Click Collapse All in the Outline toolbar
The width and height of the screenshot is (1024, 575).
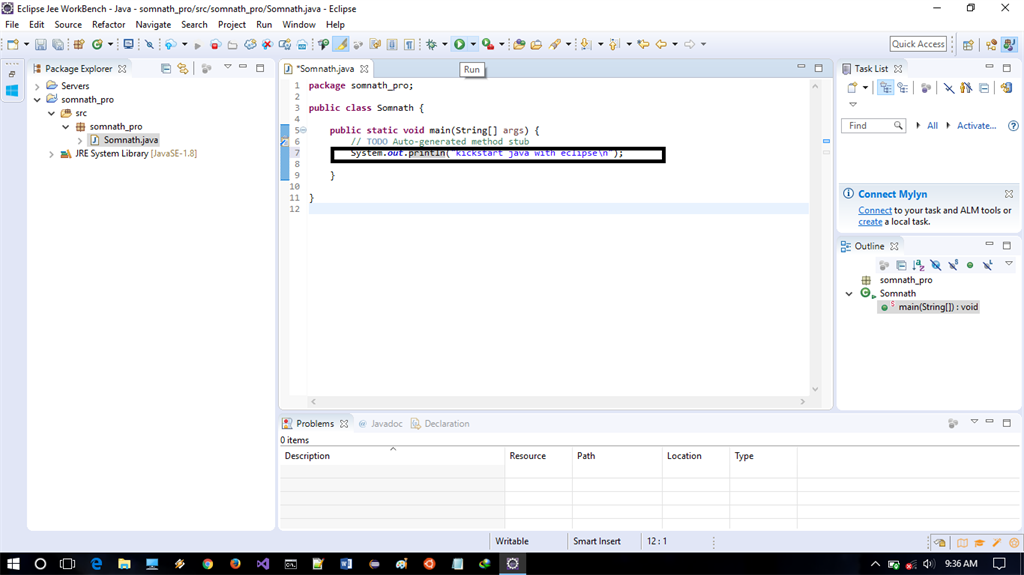coord(901,265)
